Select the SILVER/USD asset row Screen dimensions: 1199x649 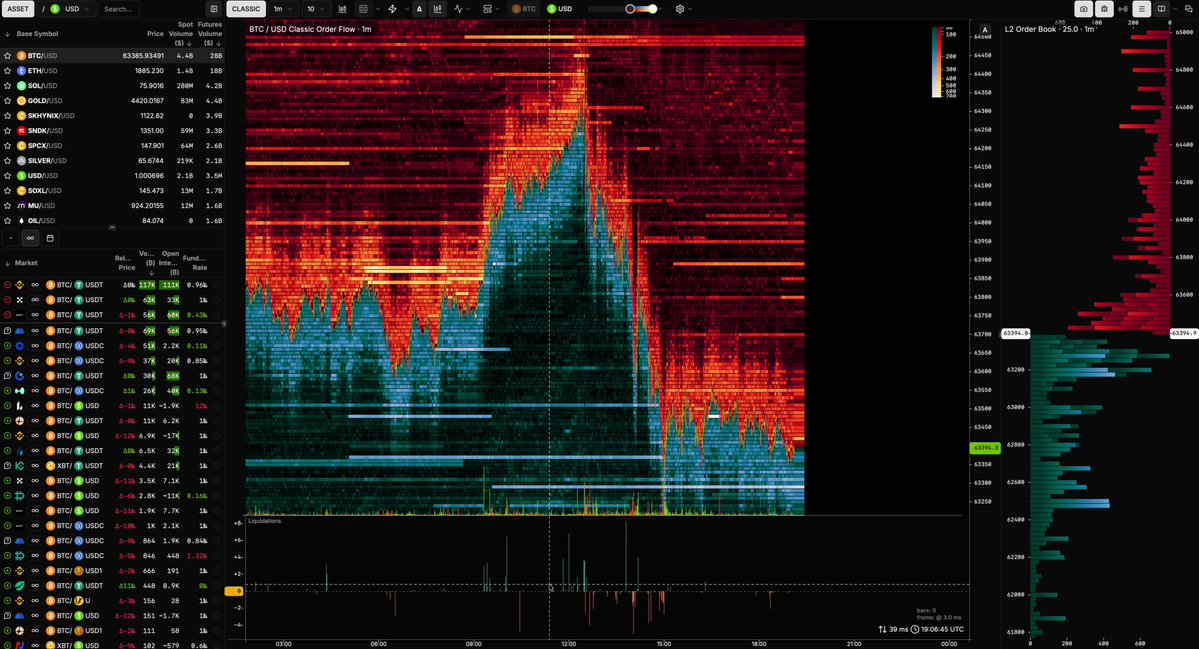[x=112, y=161]
